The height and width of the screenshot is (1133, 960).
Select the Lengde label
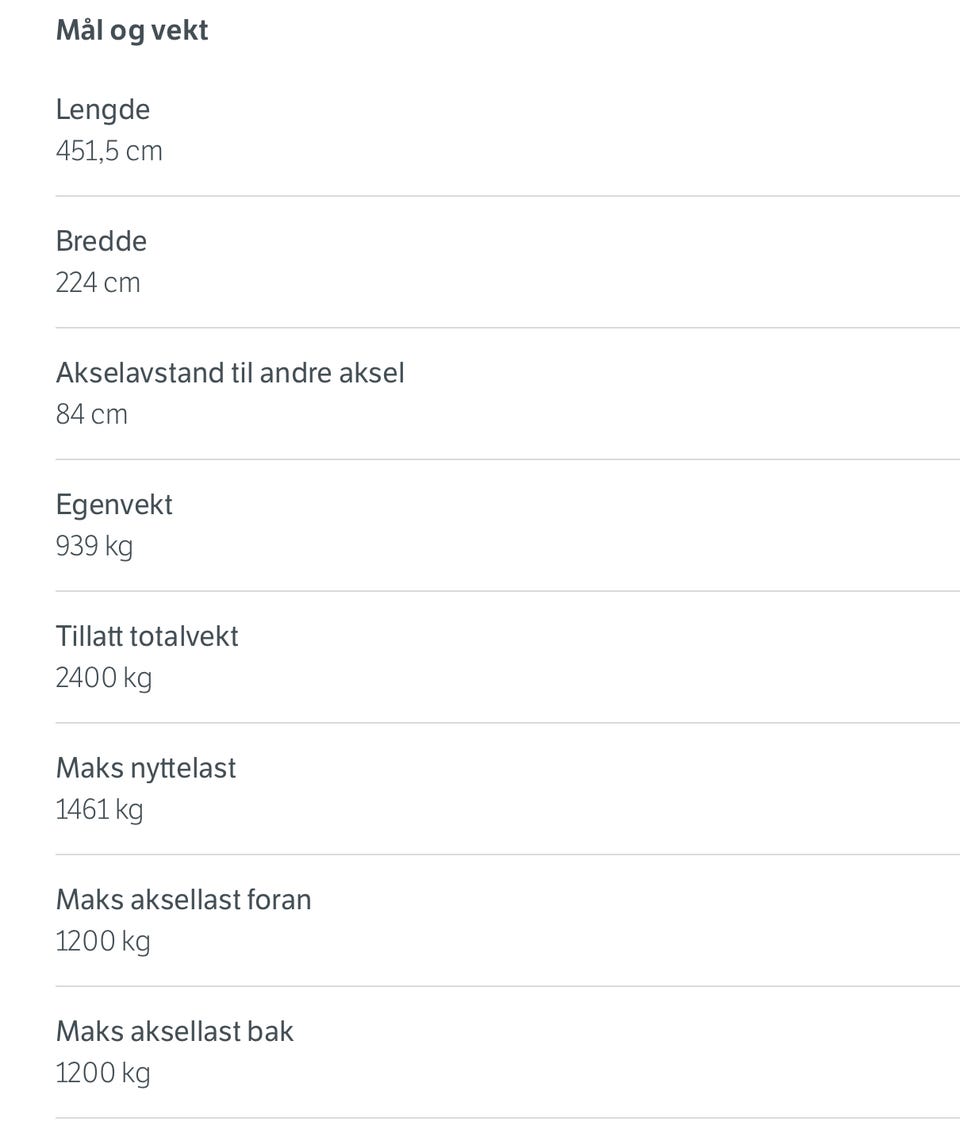click(x=103, y=109)
